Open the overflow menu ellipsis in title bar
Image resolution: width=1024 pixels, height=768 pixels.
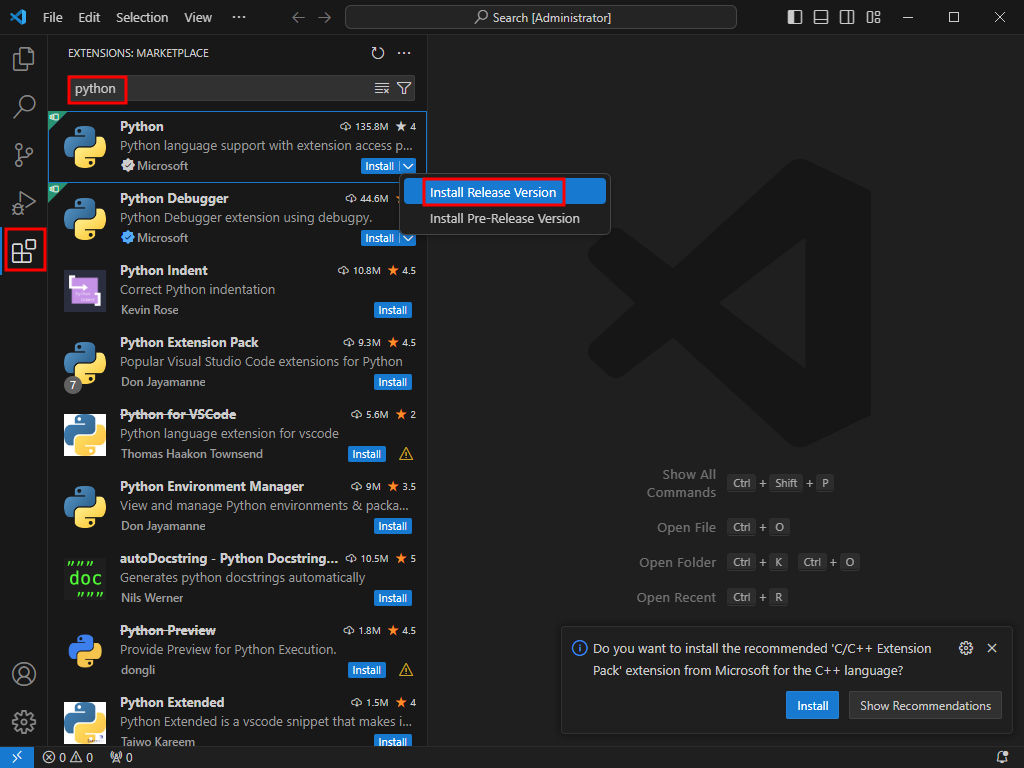pyautogui.click(x=239, y=18)
